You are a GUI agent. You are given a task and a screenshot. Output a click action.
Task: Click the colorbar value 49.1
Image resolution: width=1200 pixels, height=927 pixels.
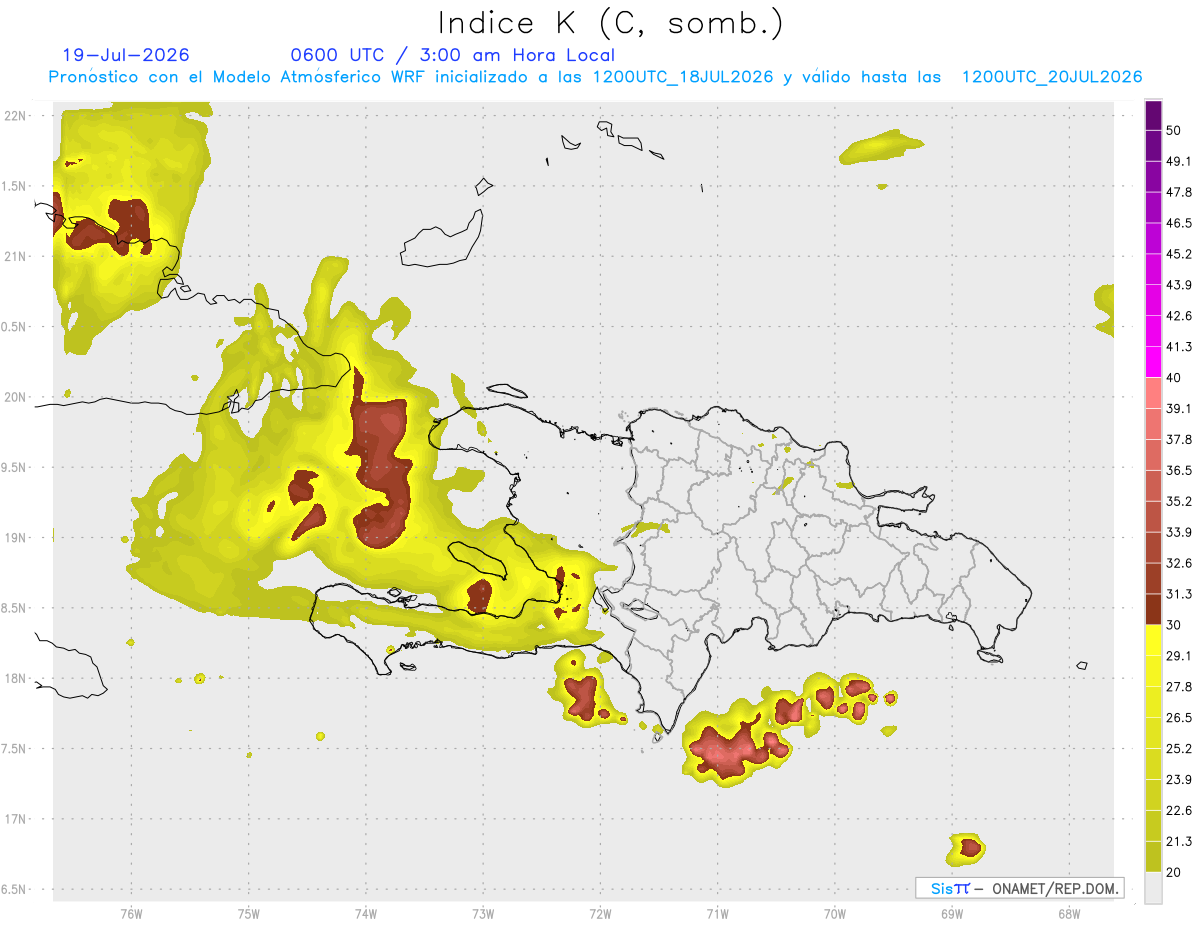pyautogui.click(x=1180, y=161)
